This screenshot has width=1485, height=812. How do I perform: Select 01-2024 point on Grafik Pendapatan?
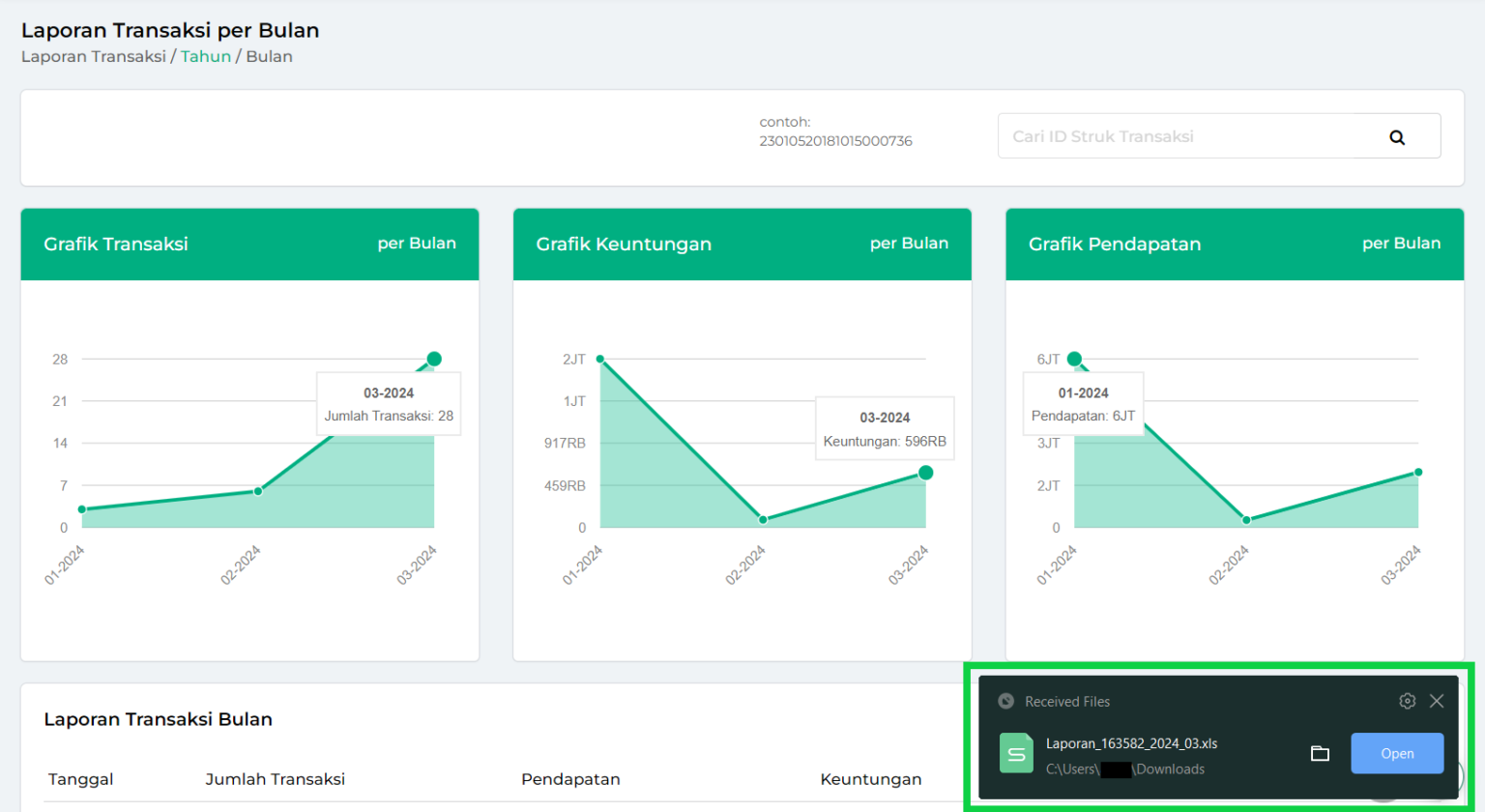click(1074, 359)
